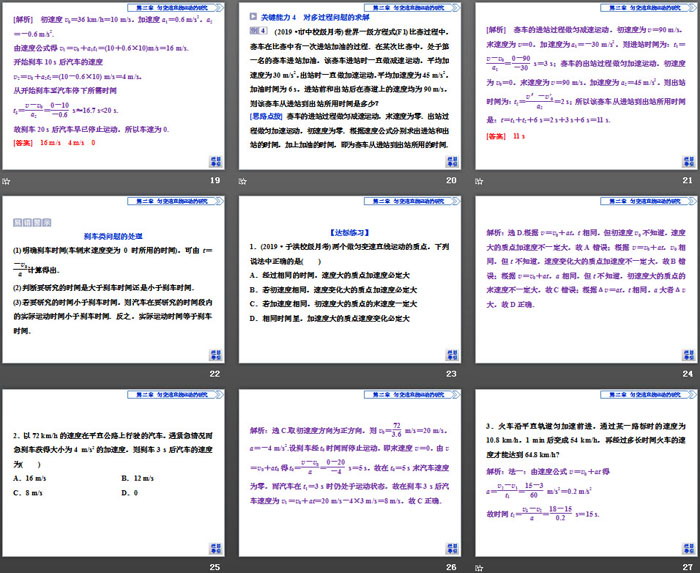This screenshot has width=700, height=573.
Task: Click the corner navigation icon on slide 19
Action: tap(216, 162)
